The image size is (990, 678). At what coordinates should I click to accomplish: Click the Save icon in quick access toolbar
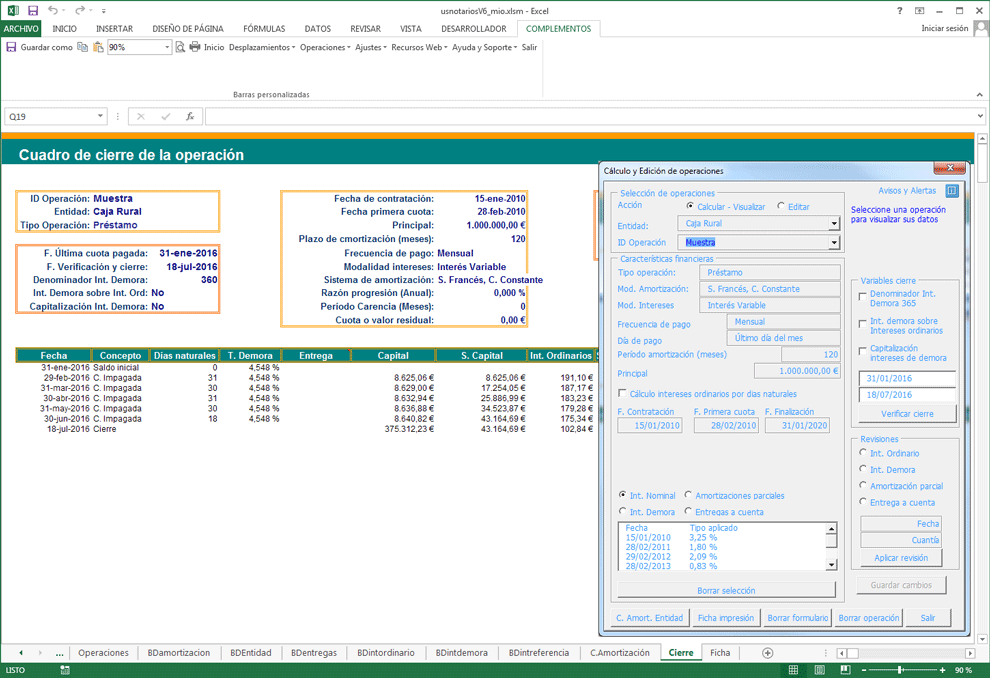coord(33,10)
